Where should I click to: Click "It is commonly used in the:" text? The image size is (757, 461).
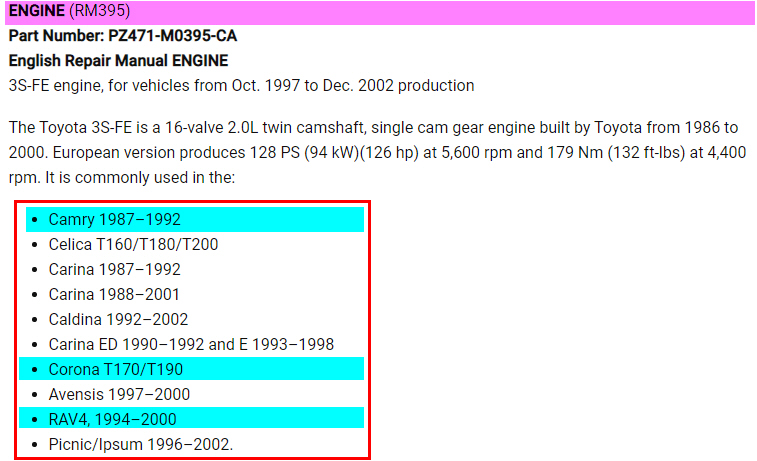point(124,180)
